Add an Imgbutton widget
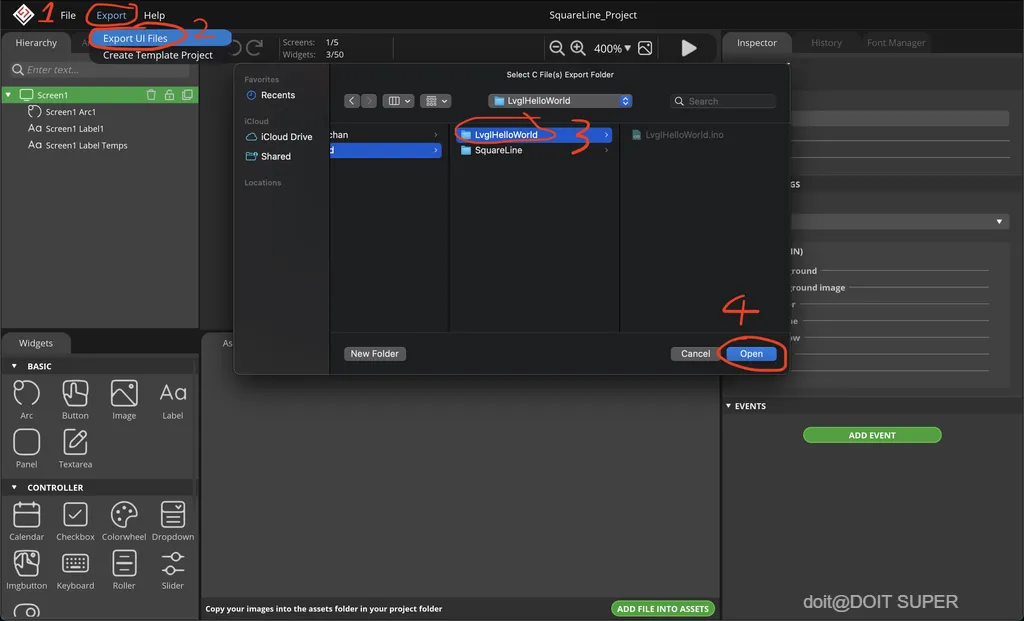Image resolution: width=1024 pixels, height=621 pixels. 26,570
